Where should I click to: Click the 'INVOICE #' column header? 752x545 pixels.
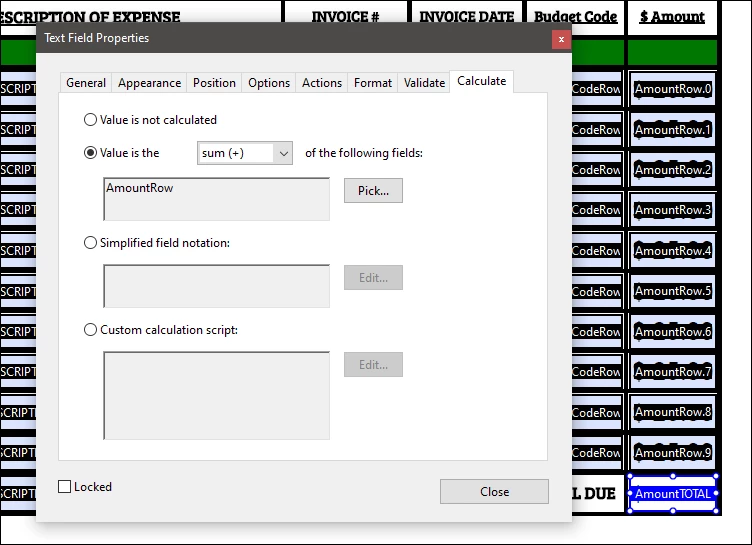coord(345,17)
